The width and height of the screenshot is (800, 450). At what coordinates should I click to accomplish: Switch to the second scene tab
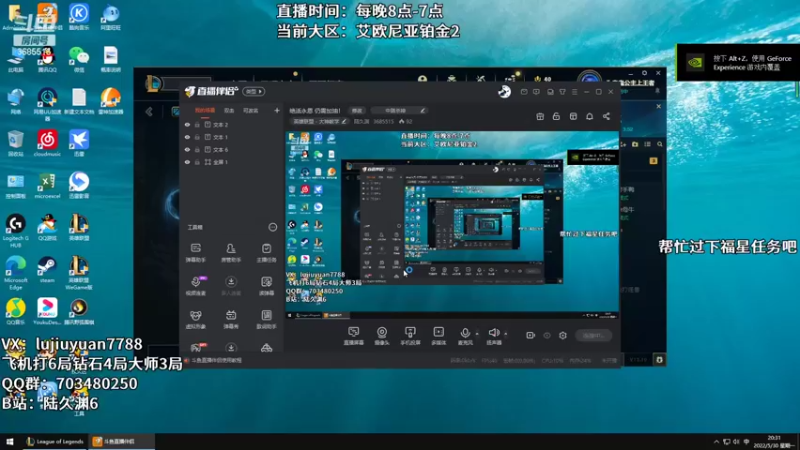pos(229,110)
